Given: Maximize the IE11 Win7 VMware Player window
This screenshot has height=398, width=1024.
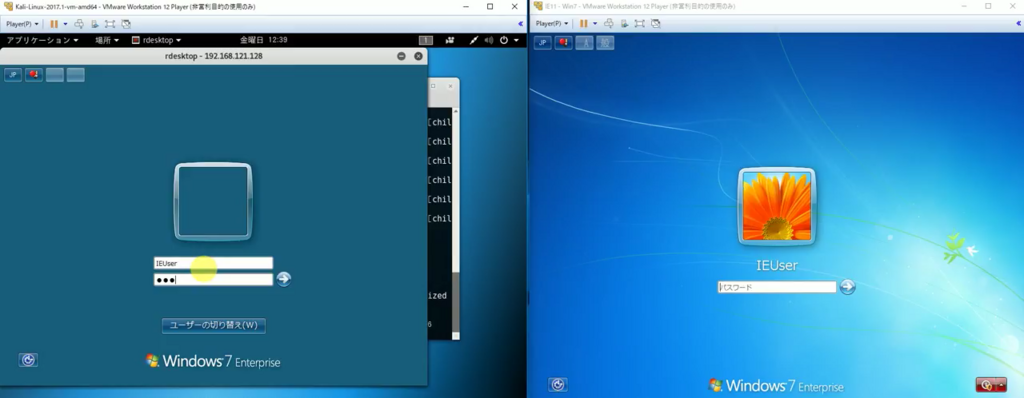Looking at the screenshot, I should pyautogui.click(x=988, y=7).
